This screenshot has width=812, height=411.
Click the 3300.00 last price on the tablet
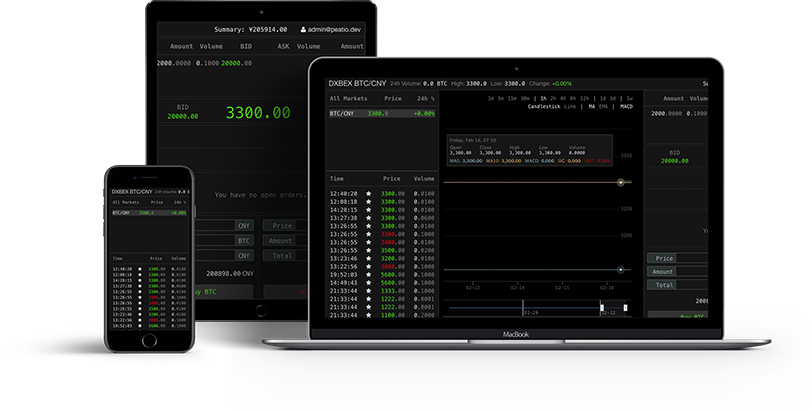point(258,112)
